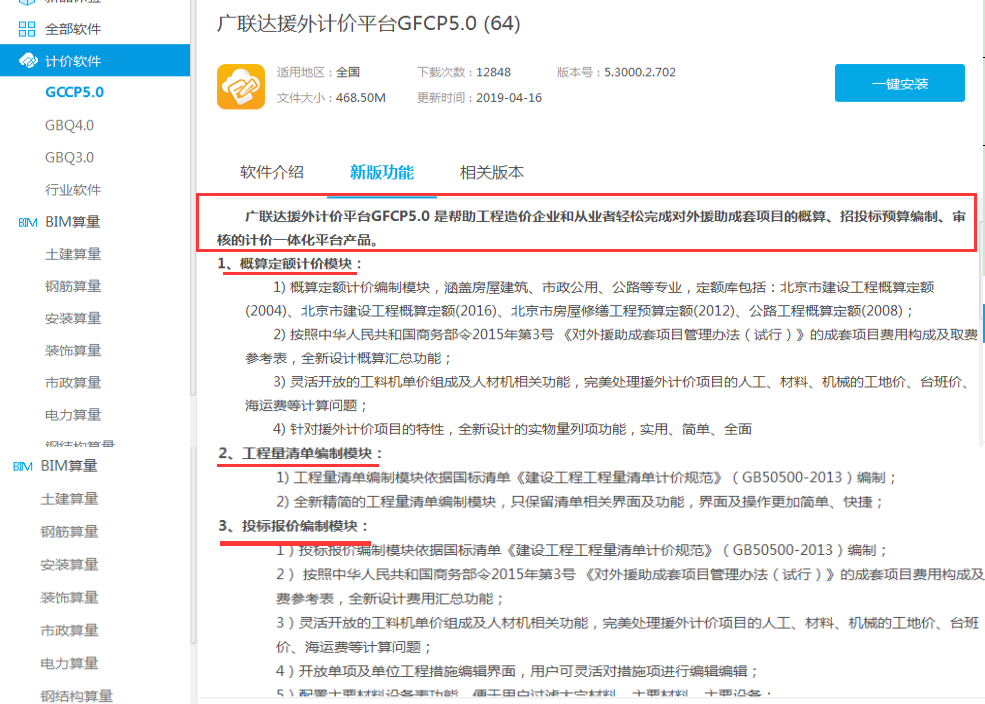Select 计价软件 category in sidebar

(x=95, y=60)
